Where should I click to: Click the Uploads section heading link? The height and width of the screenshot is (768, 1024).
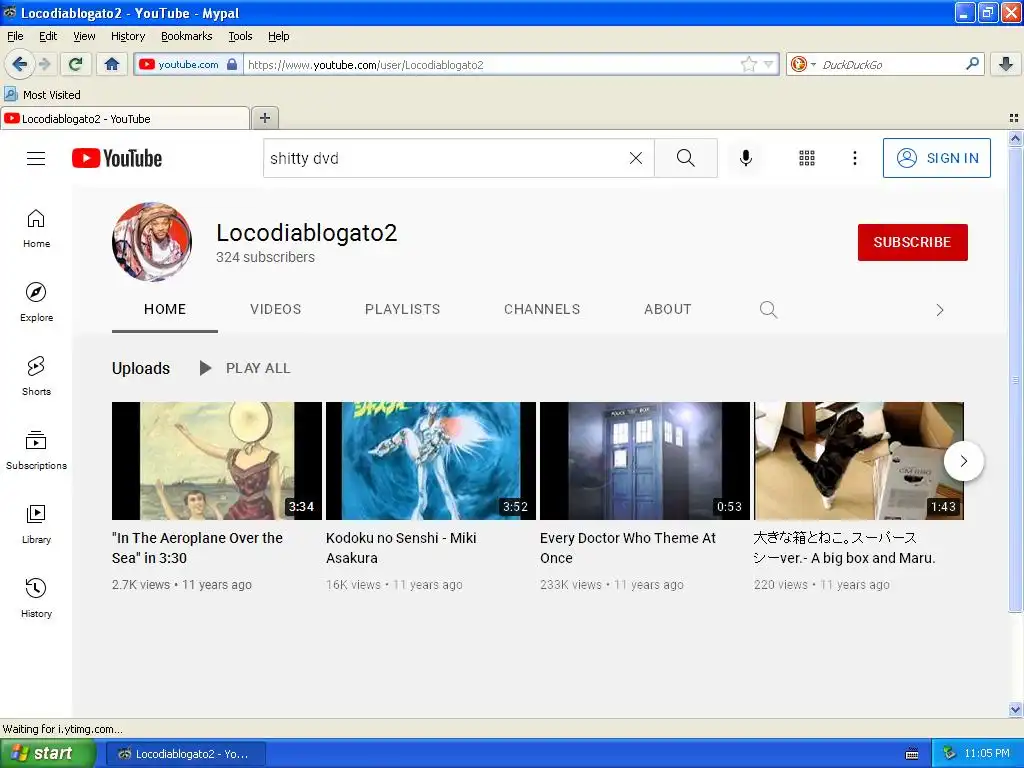point(140,368)
